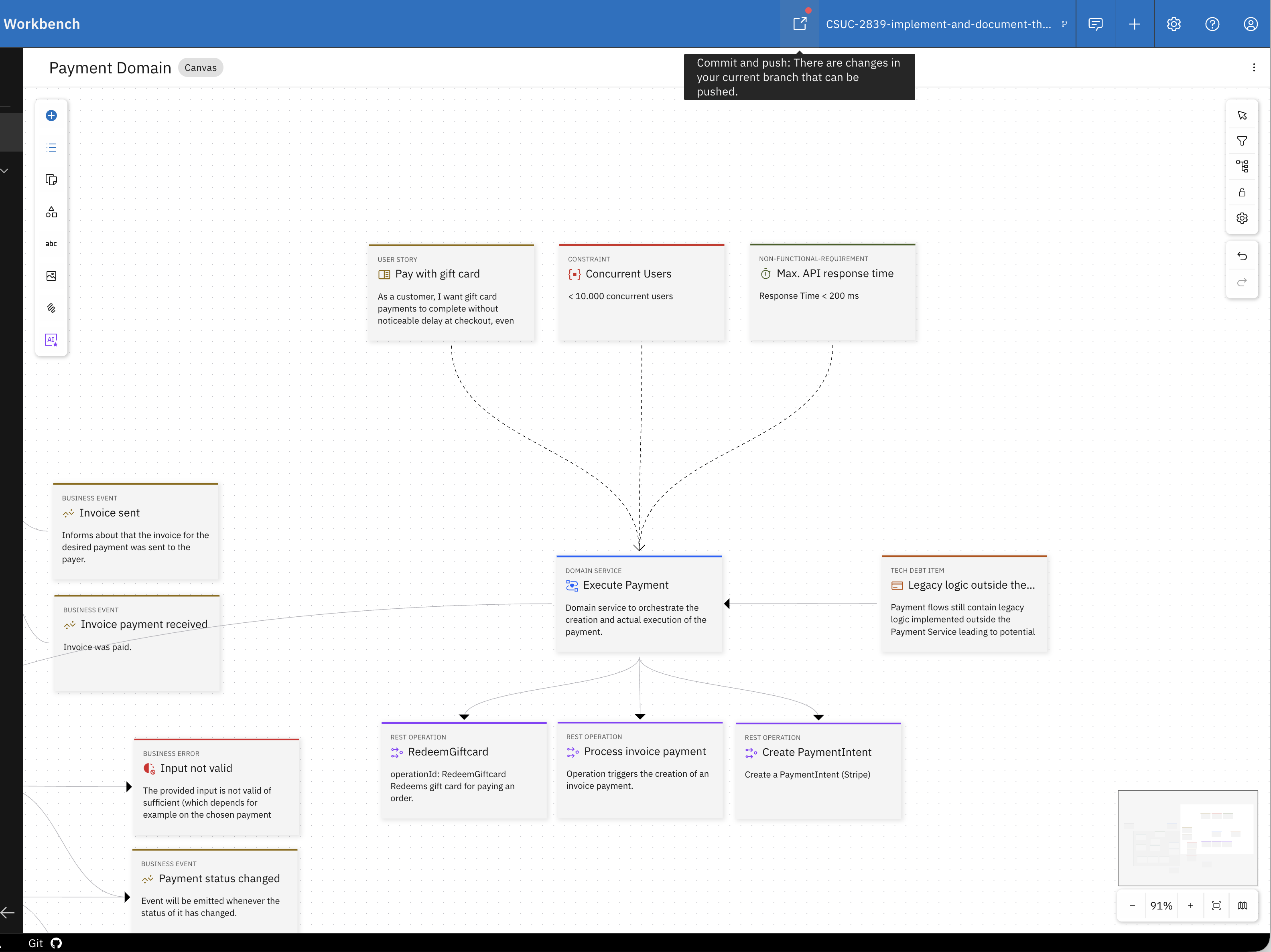Open the hierarchy tree layout icon
The height and width of the screenshot is (952, 1271).
(1242, 166)
